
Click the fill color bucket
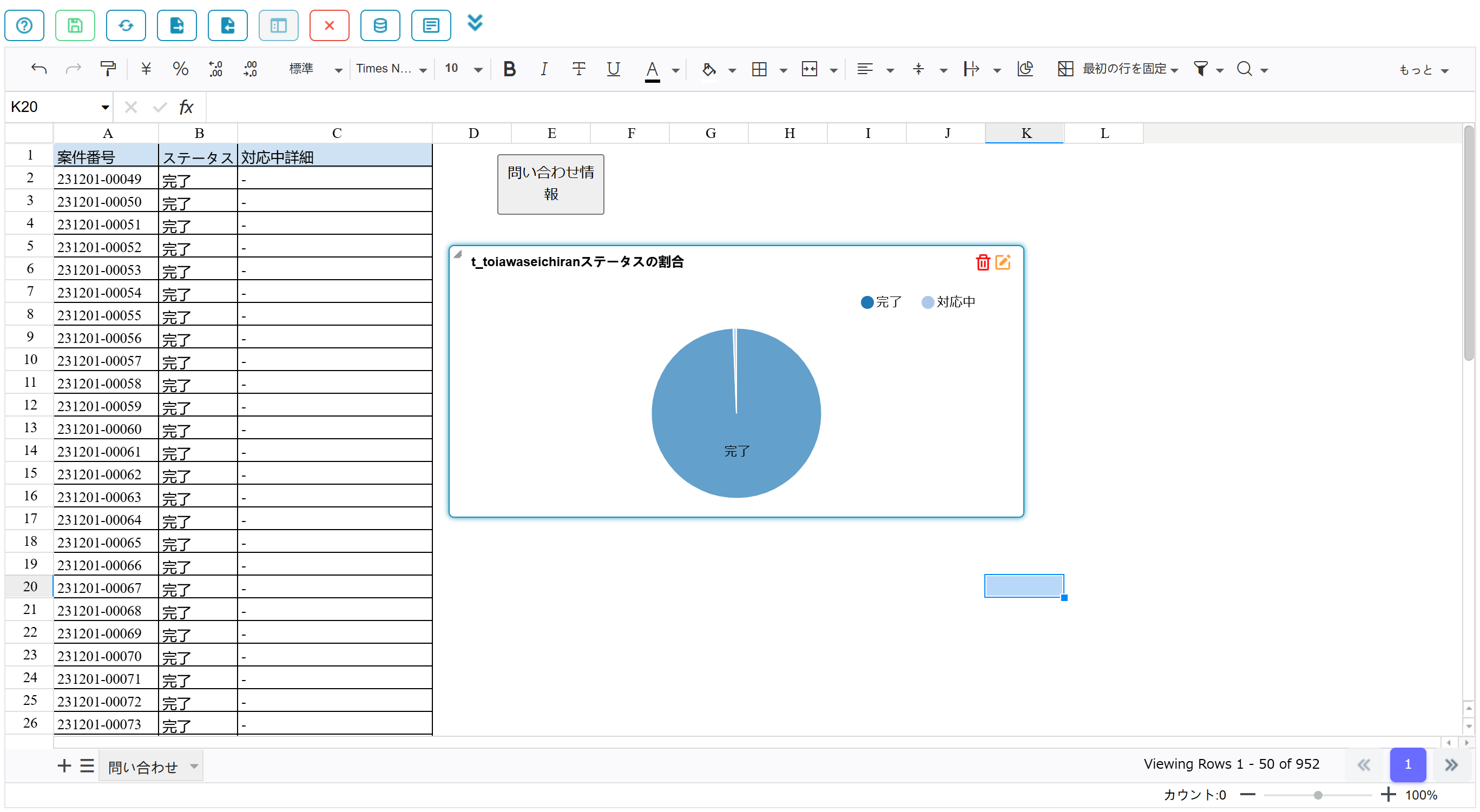click(x=709, y=69)
